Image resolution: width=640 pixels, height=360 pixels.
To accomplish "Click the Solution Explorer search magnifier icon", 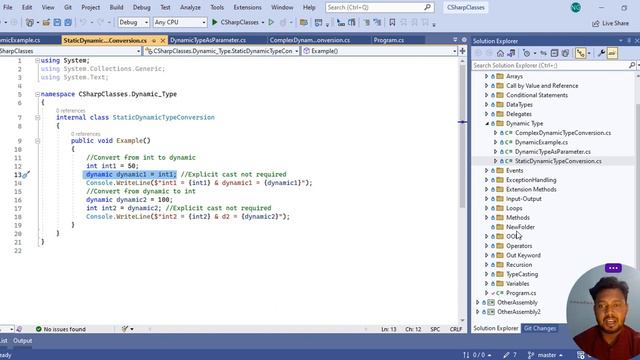I will (x=632, y=65).
